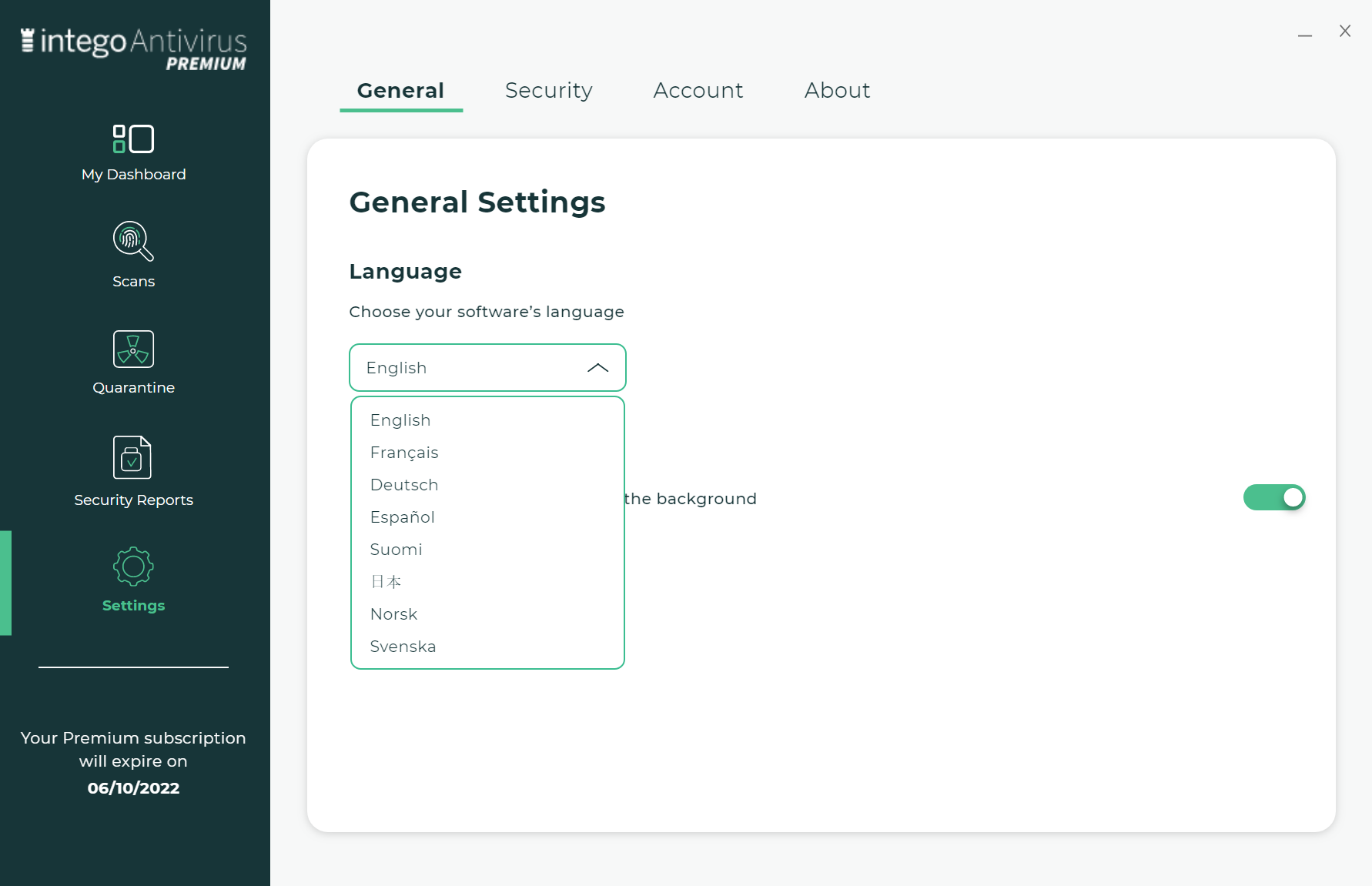
Task: Click the My Dashboard label
Action: point(134,175)
